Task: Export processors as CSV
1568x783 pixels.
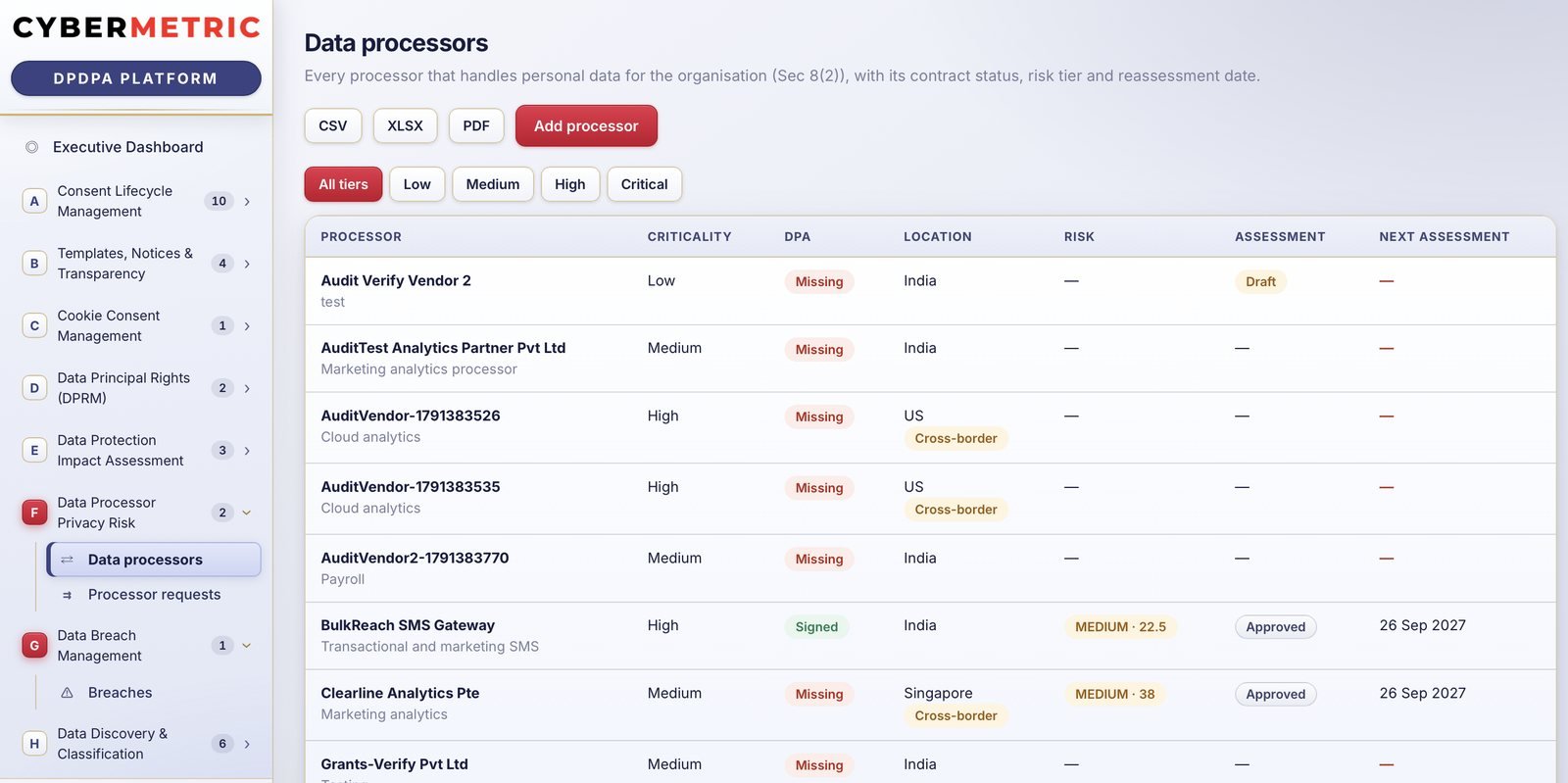Action: pyautogui.click(x=333, y=125)
